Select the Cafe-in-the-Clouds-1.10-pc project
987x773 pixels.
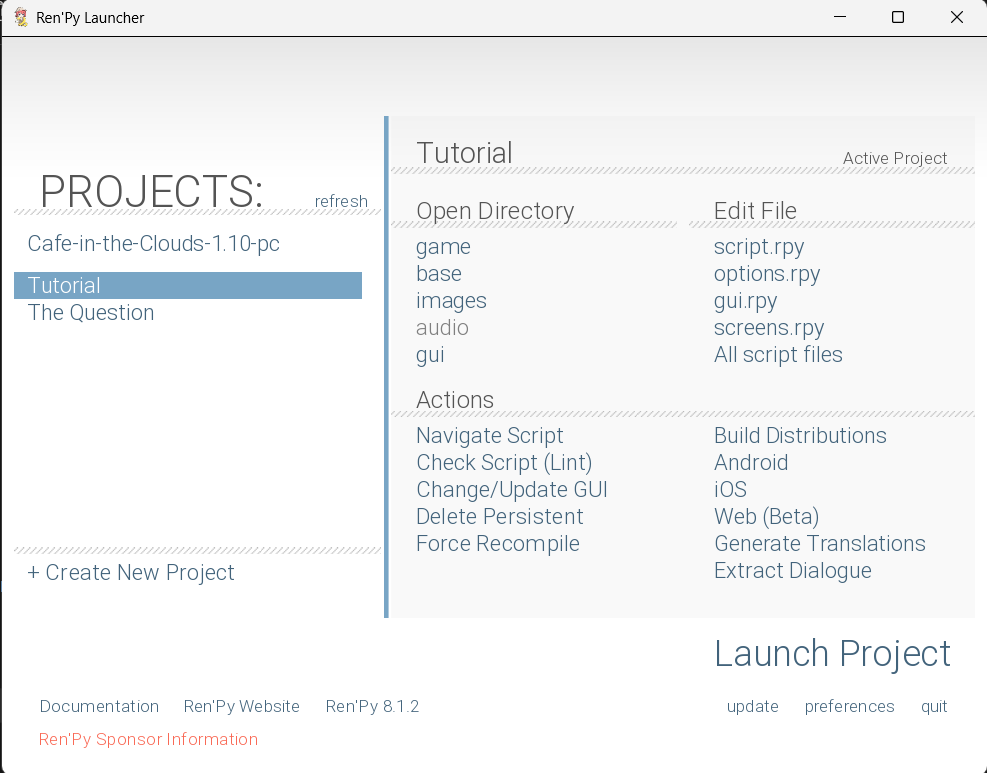tap(154, 244)
